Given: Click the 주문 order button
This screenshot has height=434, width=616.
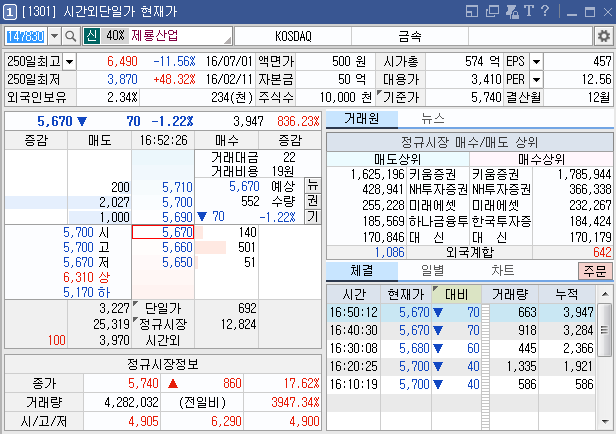Looking at the screenshot, I should coord(595,271).
